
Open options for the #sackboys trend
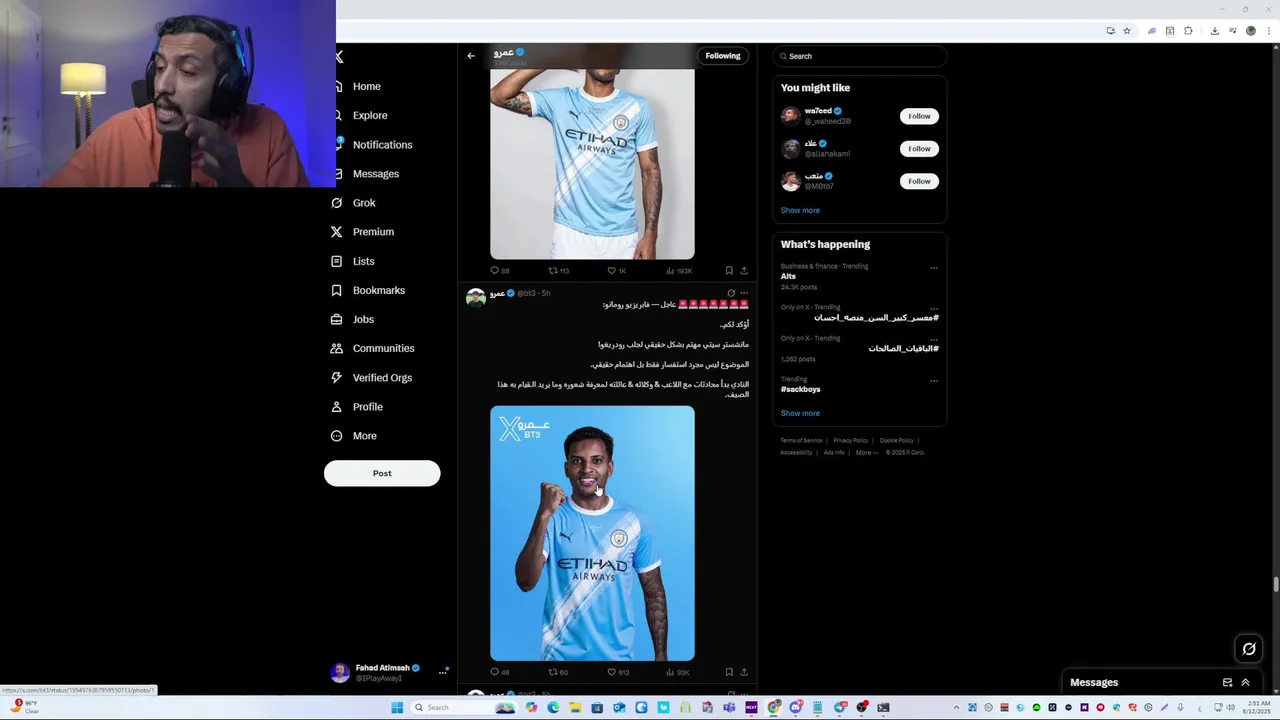pyautogui.click(x=934, y=380)
